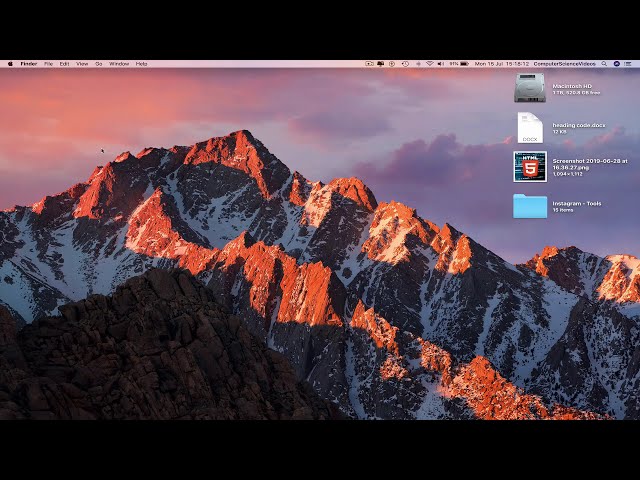Click the Screenshot 2019-06-28 file name
The height and width of the screenshot is (480, 640).
tap(590, 164)
